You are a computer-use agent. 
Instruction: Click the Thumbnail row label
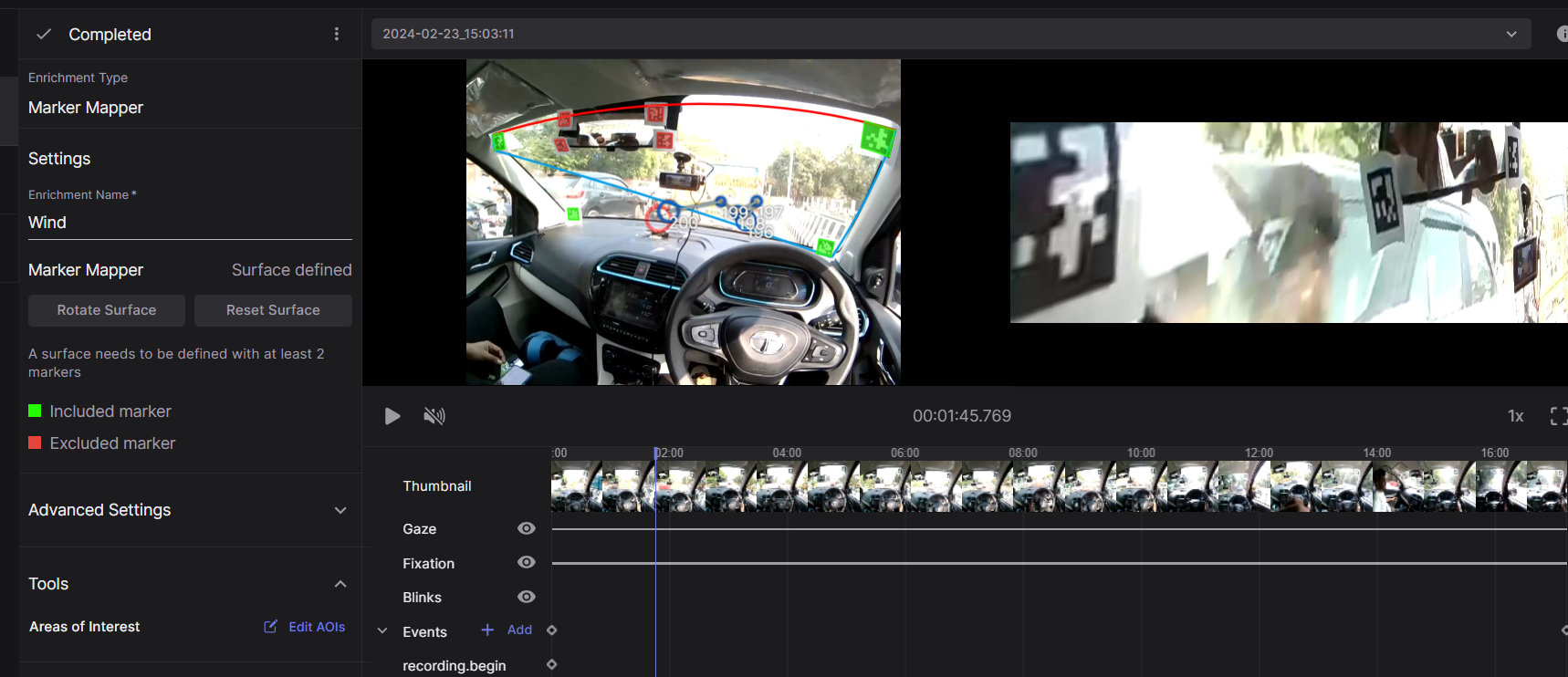click(437, 486)
